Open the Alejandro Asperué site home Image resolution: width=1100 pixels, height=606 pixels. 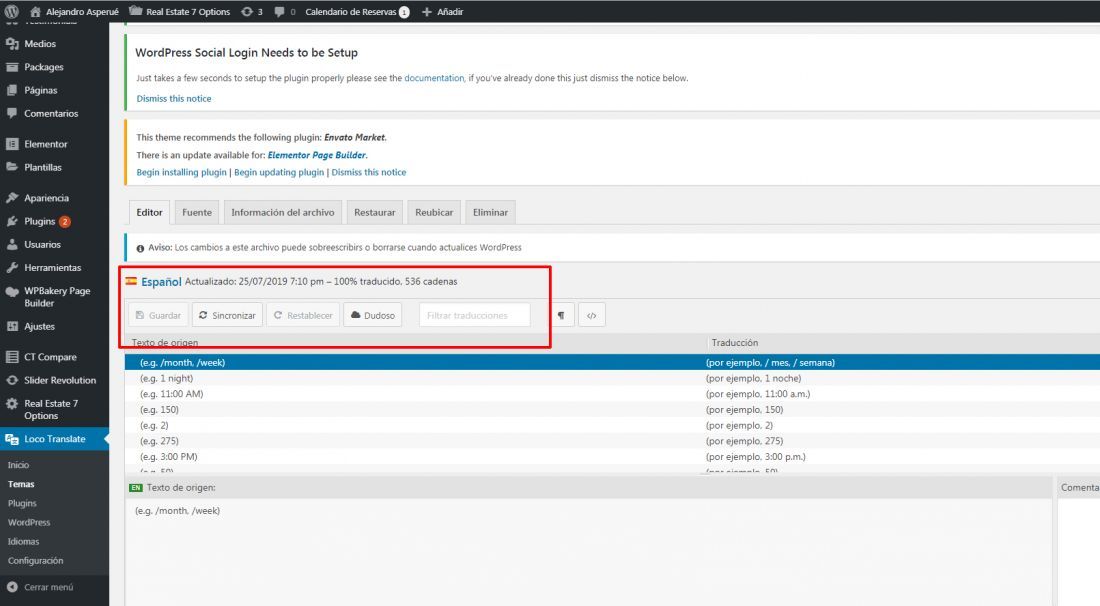[74, 11]
